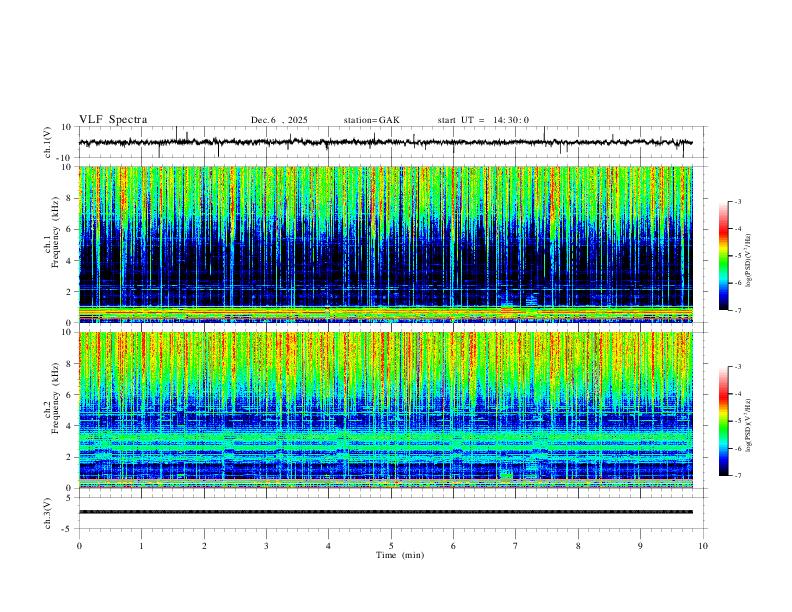Click the "VLF Spectra" plot title
Viewport: 792px width, 612px height.
(113, 120)
